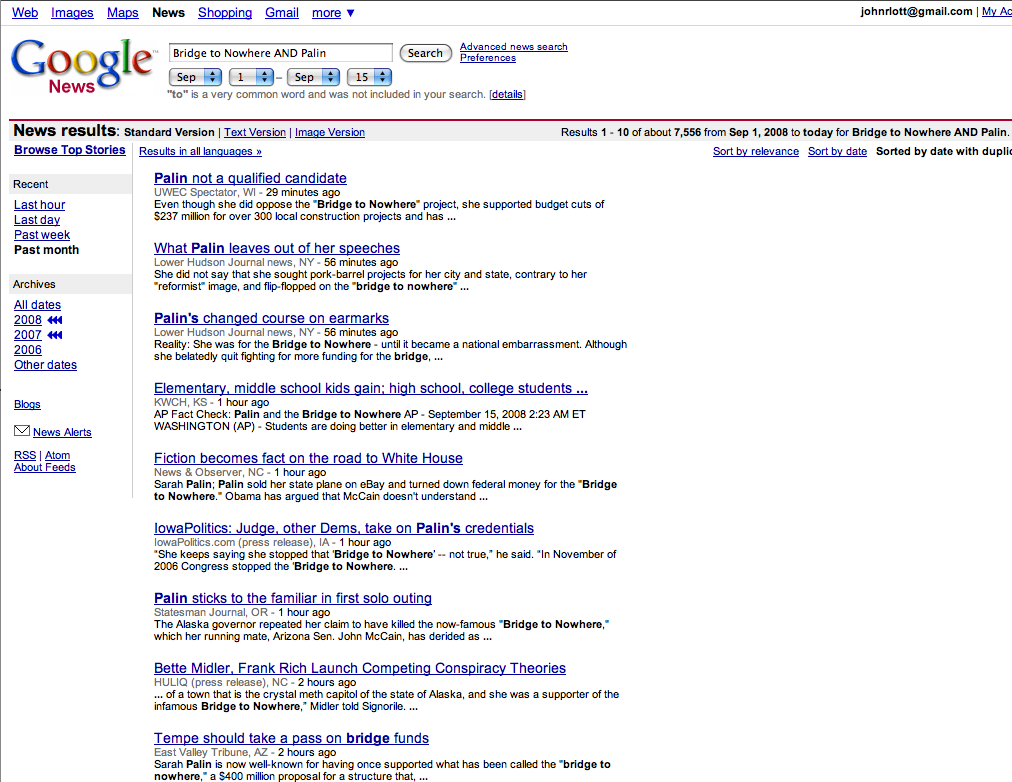Click the Sort by date link

click(x=838, y=151)
